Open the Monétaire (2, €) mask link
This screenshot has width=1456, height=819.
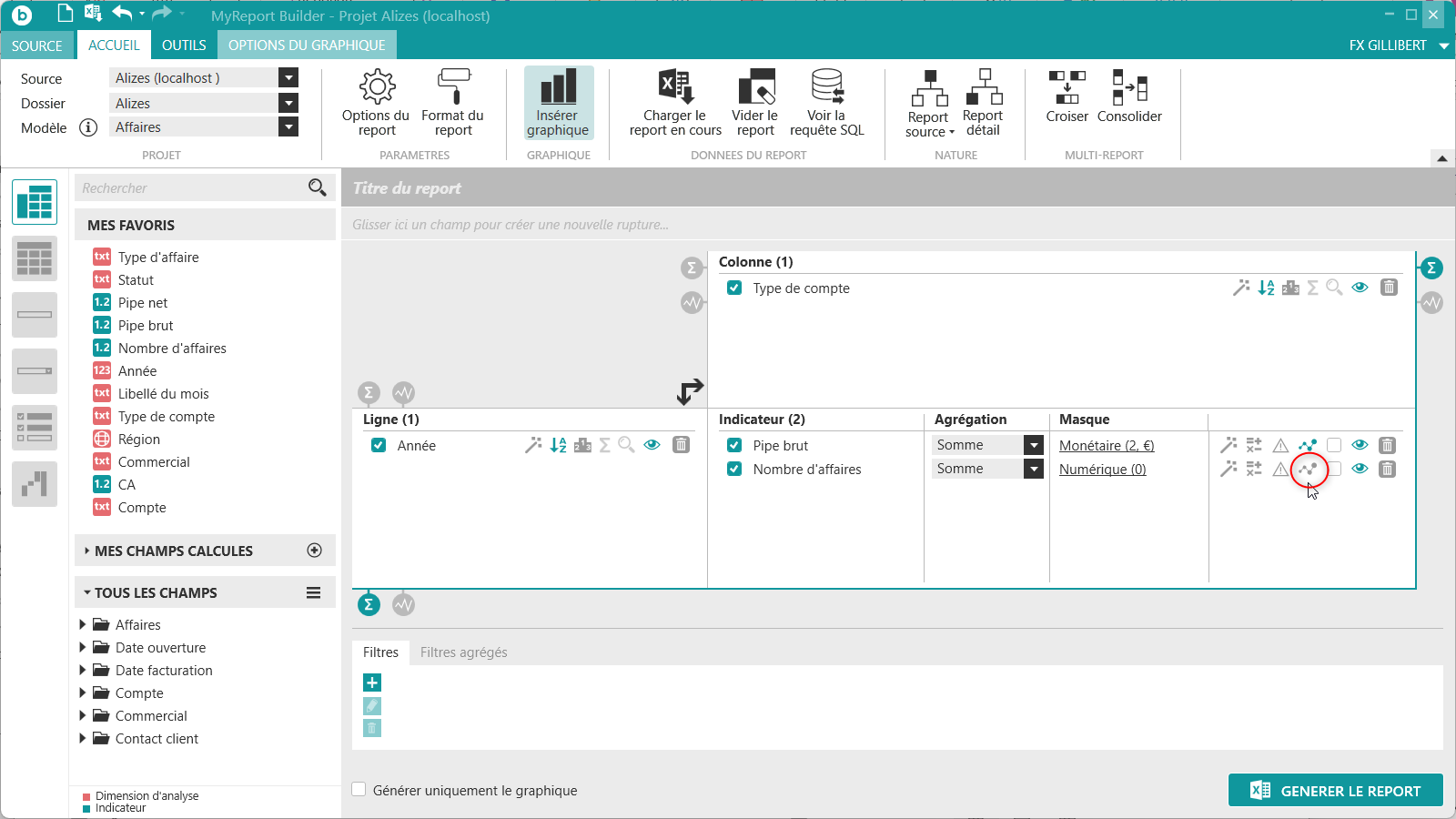pos(1106,445)
